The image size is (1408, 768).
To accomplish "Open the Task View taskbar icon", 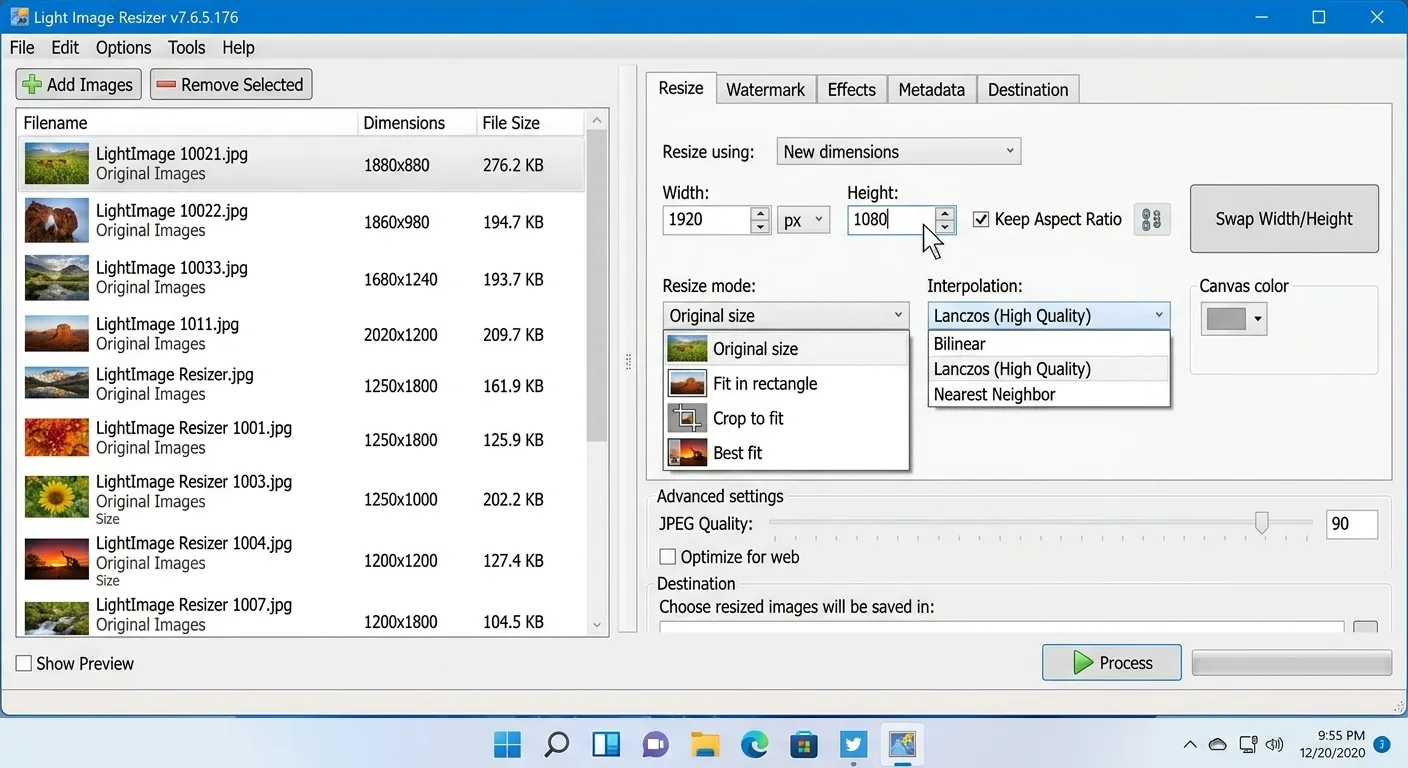I will [x=606, y=744].
